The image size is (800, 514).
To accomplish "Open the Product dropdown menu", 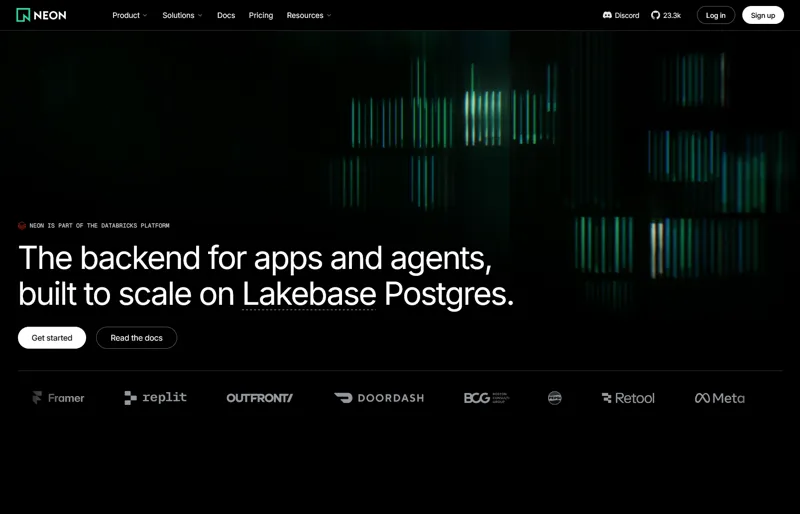I will tap(130, 15).
